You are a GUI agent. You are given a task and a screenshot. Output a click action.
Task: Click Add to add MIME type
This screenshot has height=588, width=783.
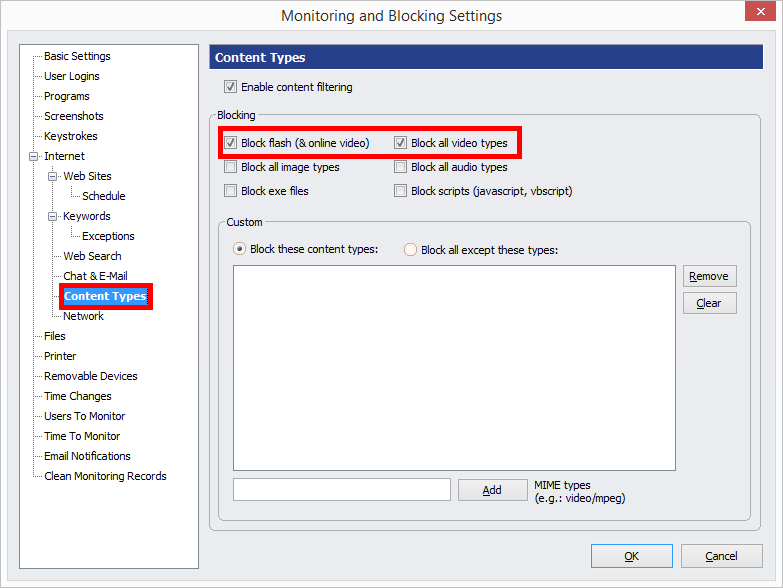(x=492, y=490)
